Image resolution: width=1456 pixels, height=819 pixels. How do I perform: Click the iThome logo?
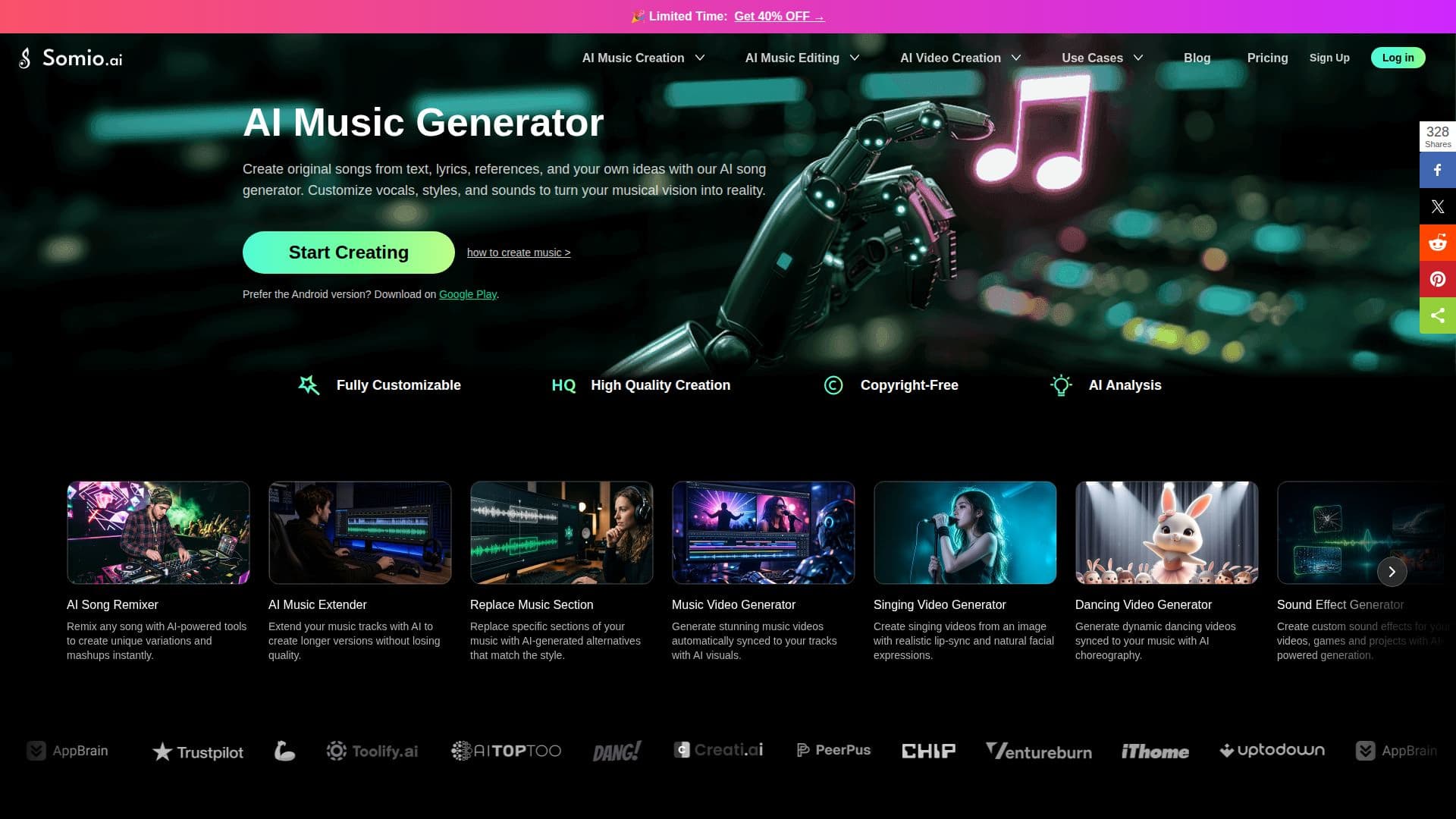coord(1155,752)
